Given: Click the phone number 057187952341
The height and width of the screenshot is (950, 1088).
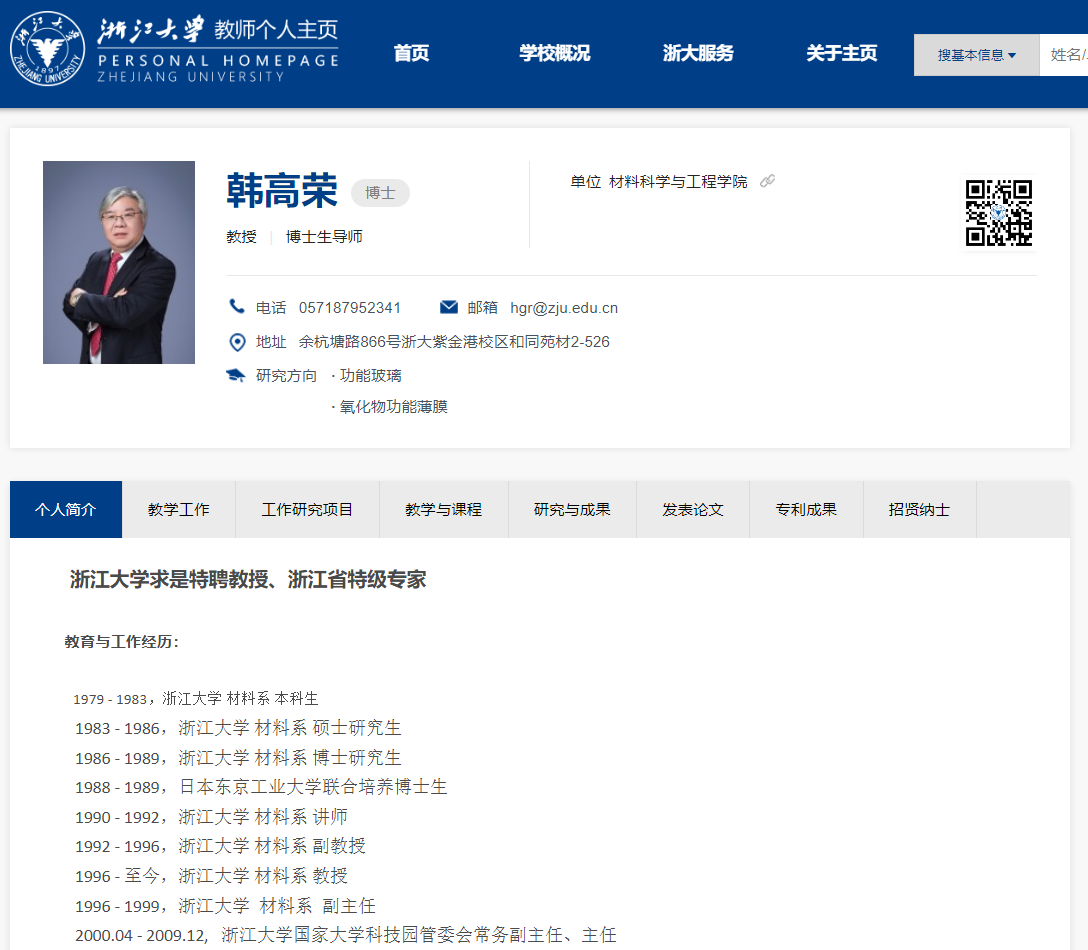Looking at the screenshot, I should click(350, 307).
